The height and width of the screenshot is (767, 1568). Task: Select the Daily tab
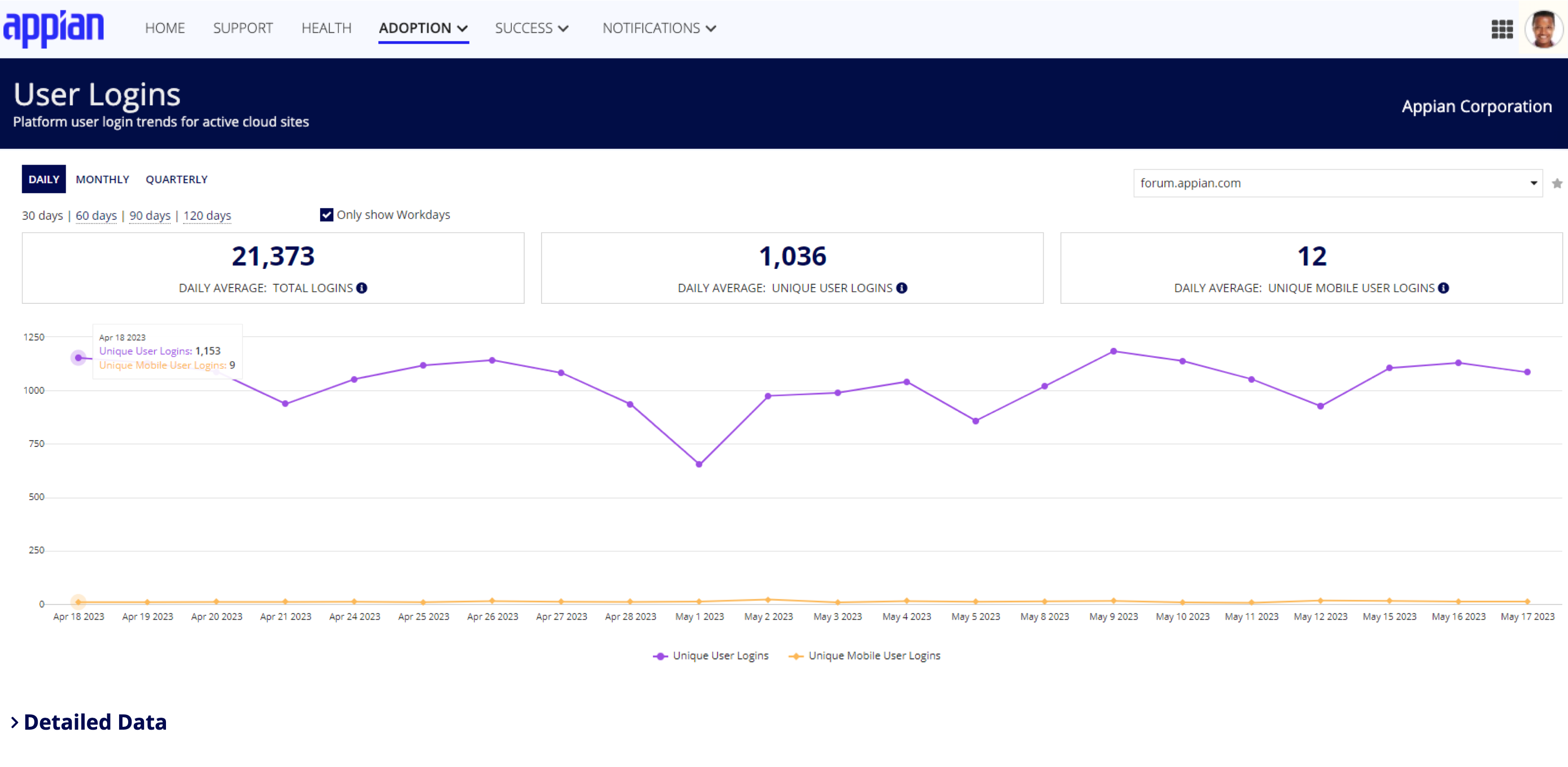tap(44, 179)
